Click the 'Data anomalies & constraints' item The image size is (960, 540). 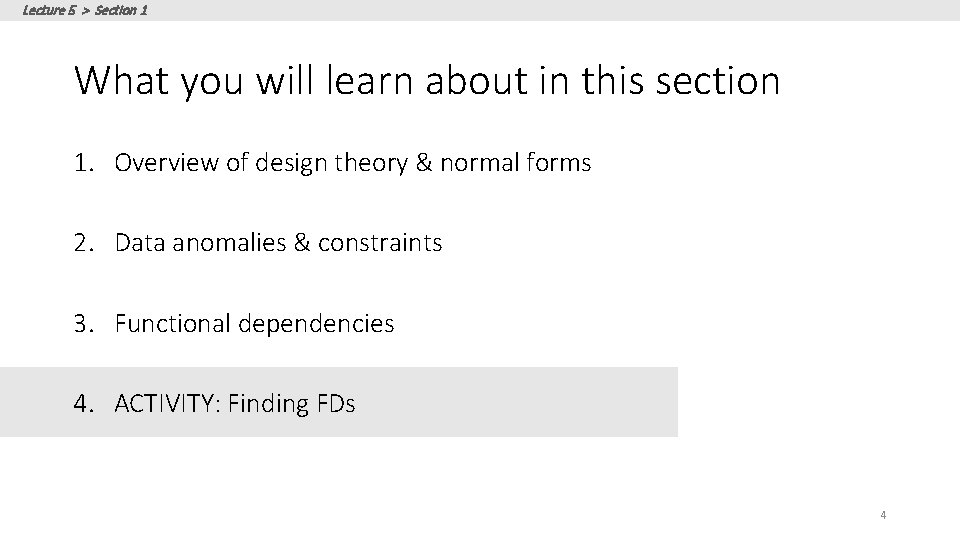tap(278, 243)
